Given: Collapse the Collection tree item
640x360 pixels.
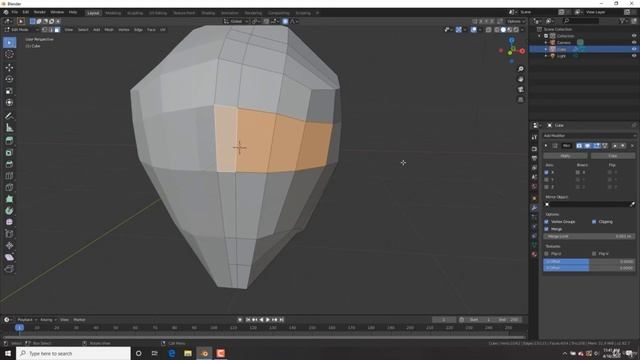Looking at the screenshot, I should [x=540, y=36].
